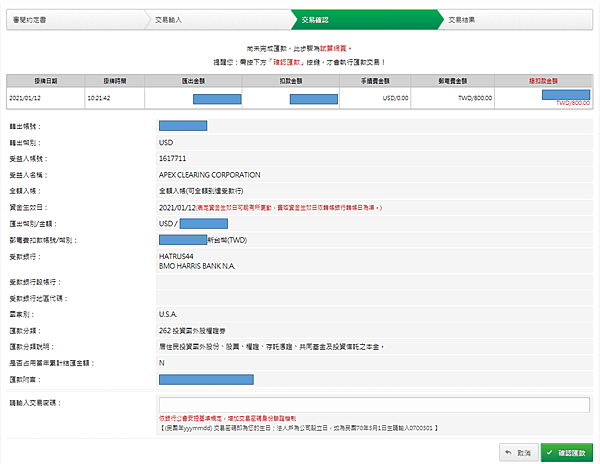
Task: Click the red notice text under the password field
Action: pyautogui.click(x=227, y=418)
